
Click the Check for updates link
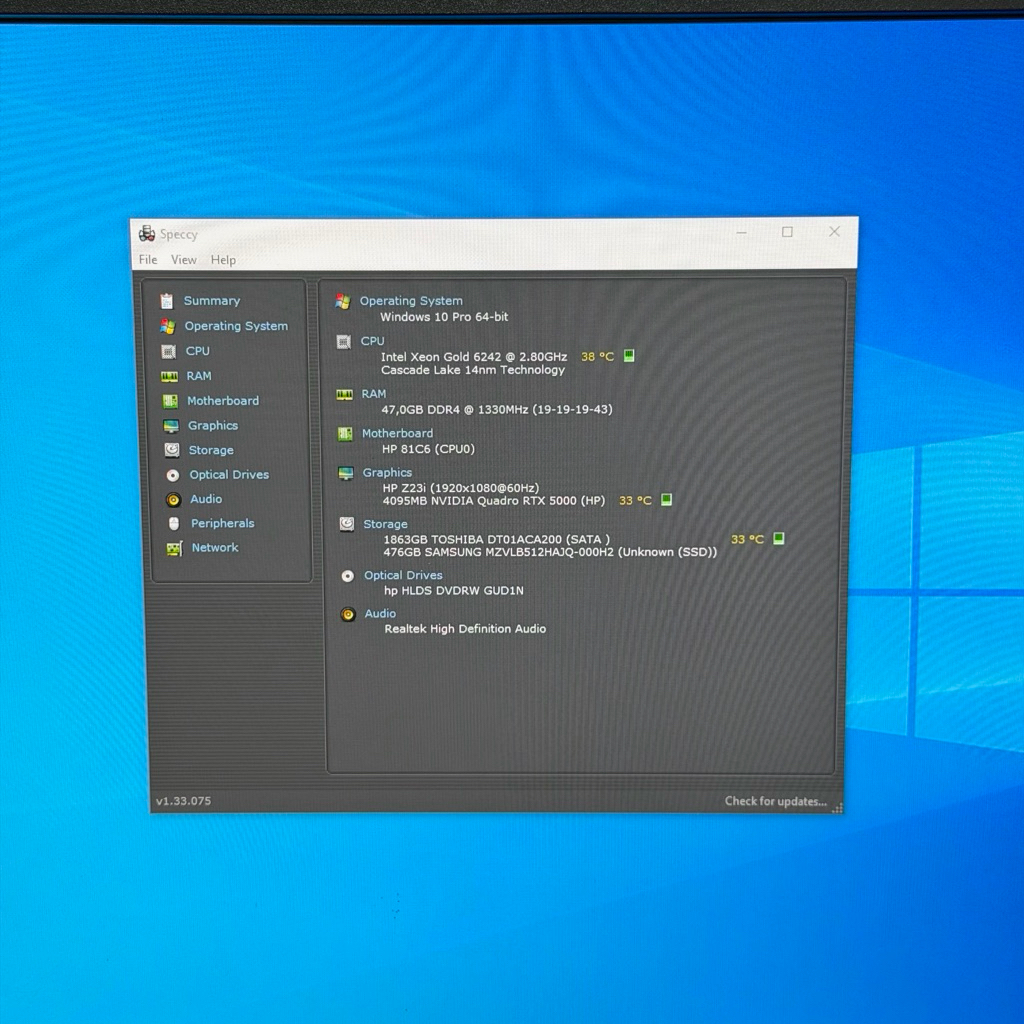[x=776, y=801]
